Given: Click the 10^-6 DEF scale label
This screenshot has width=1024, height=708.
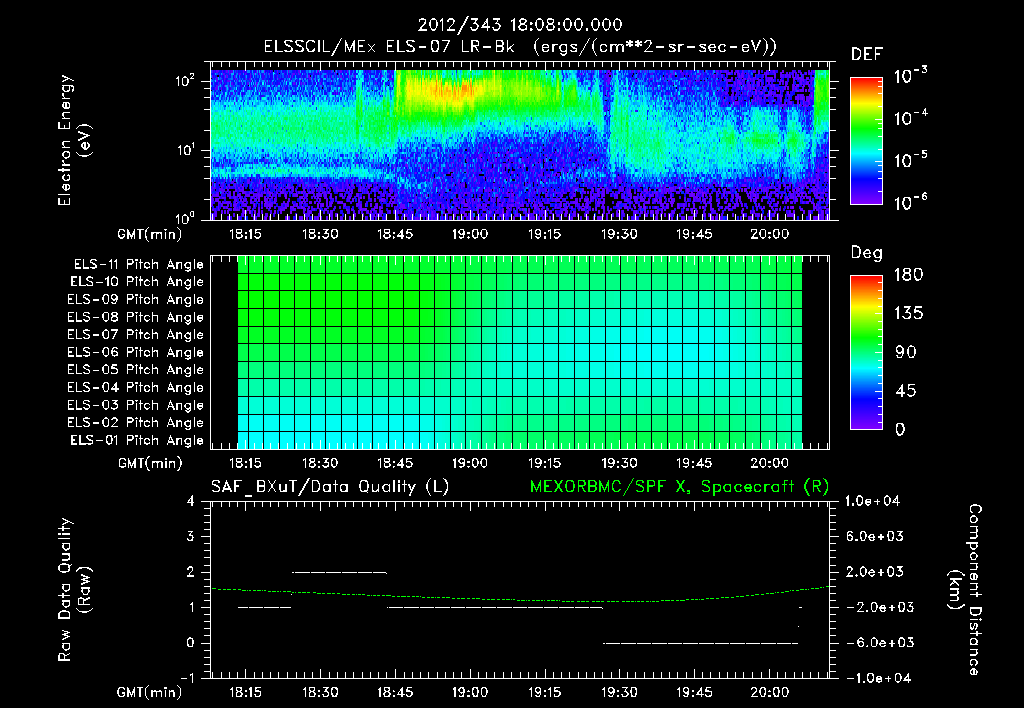Looking at the screenshot, I should (910, 202).
